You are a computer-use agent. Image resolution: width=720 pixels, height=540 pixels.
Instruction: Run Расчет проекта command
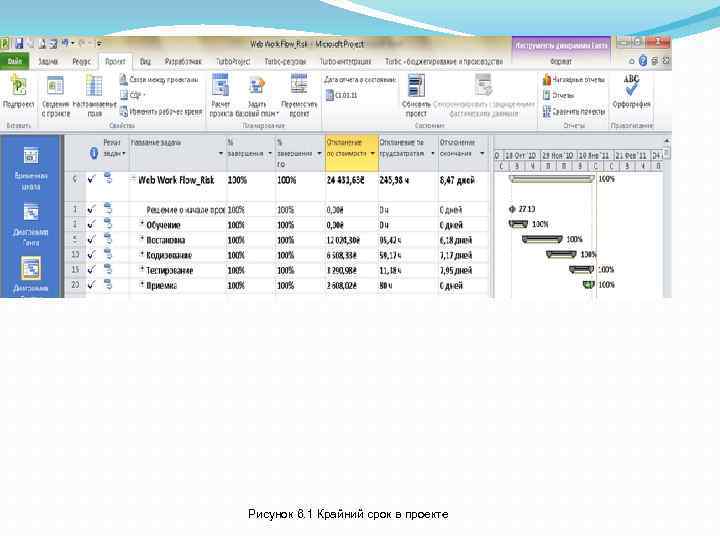coord(221,96)
